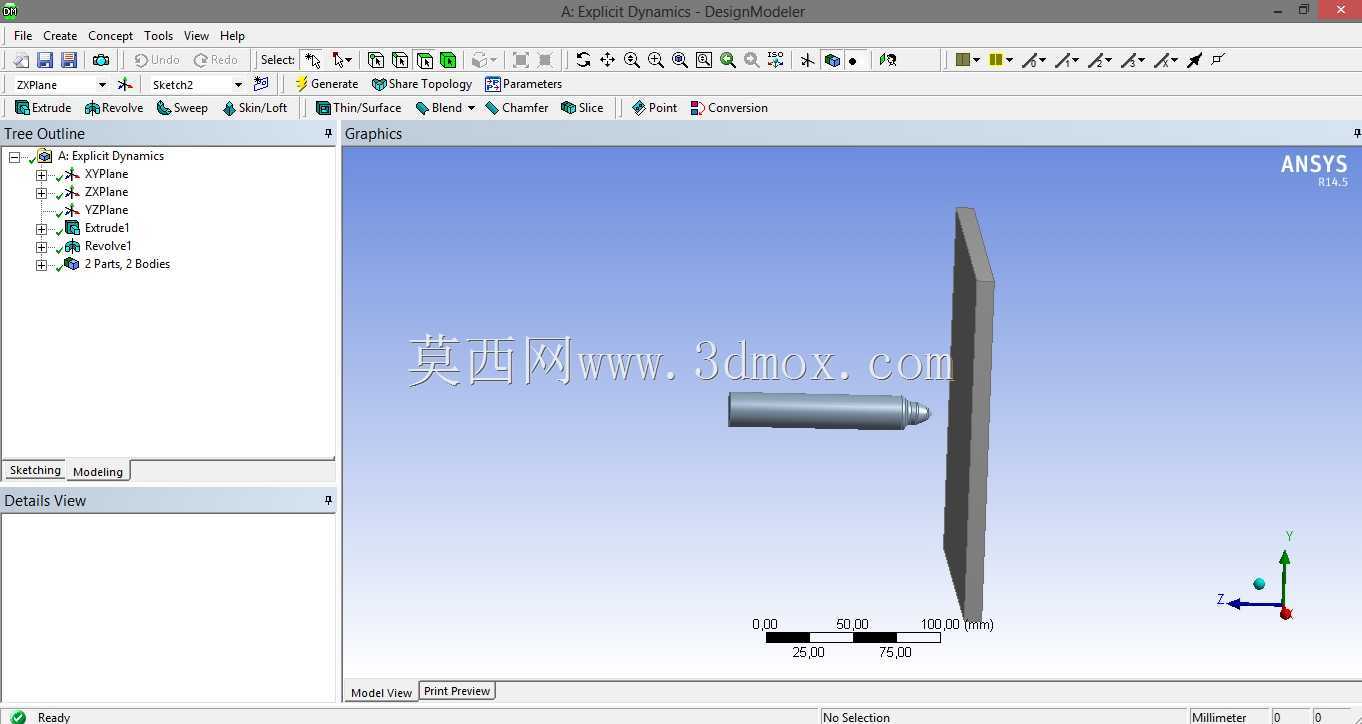Click the New Sketch icon beside Sketch2

(x=261, y=84)
